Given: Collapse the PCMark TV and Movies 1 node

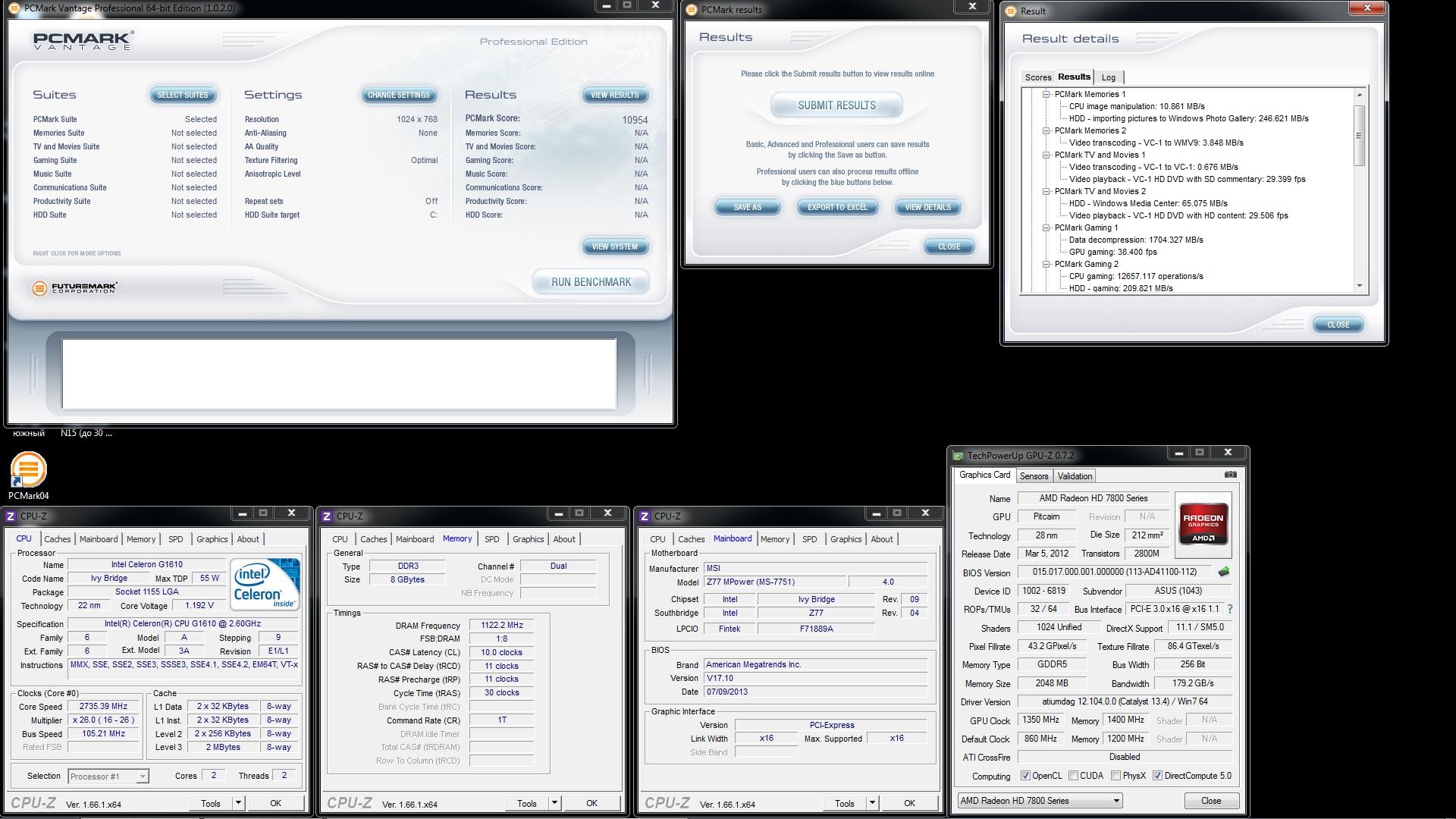Looking at the screenshot, I should (1046, 155).
